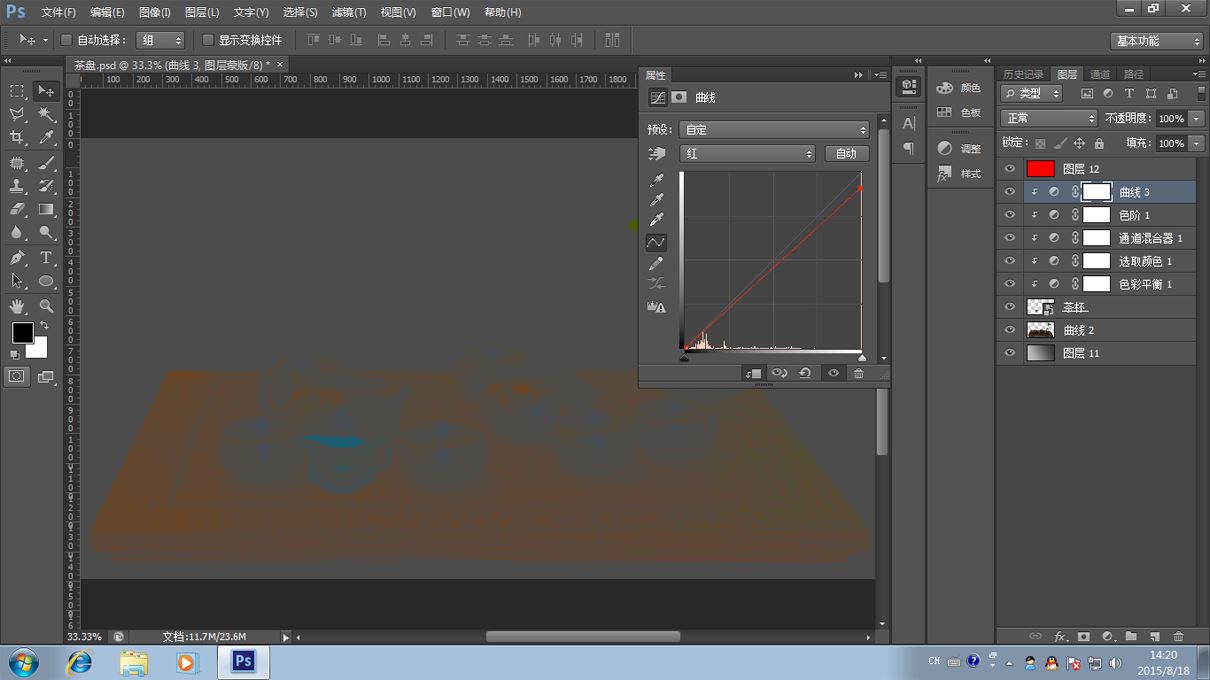
Task: Expand the 正常 blend mode dropdown
Action: point(1048,118)
